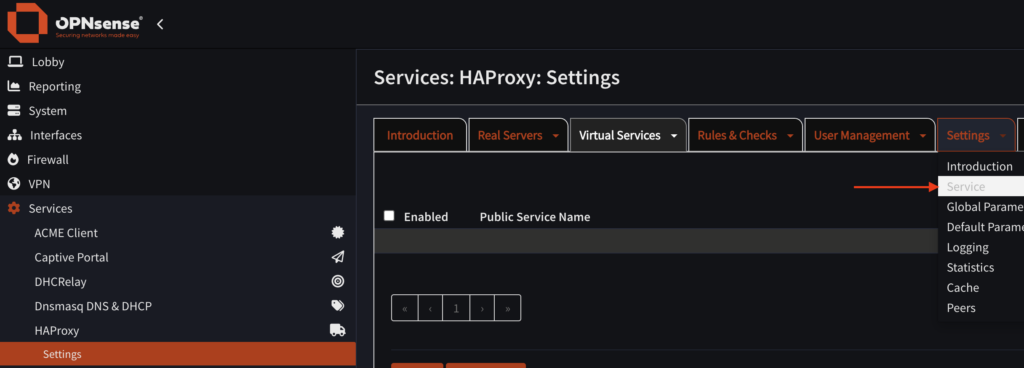Collapse sidebar with the left chevron

point(160,24)
